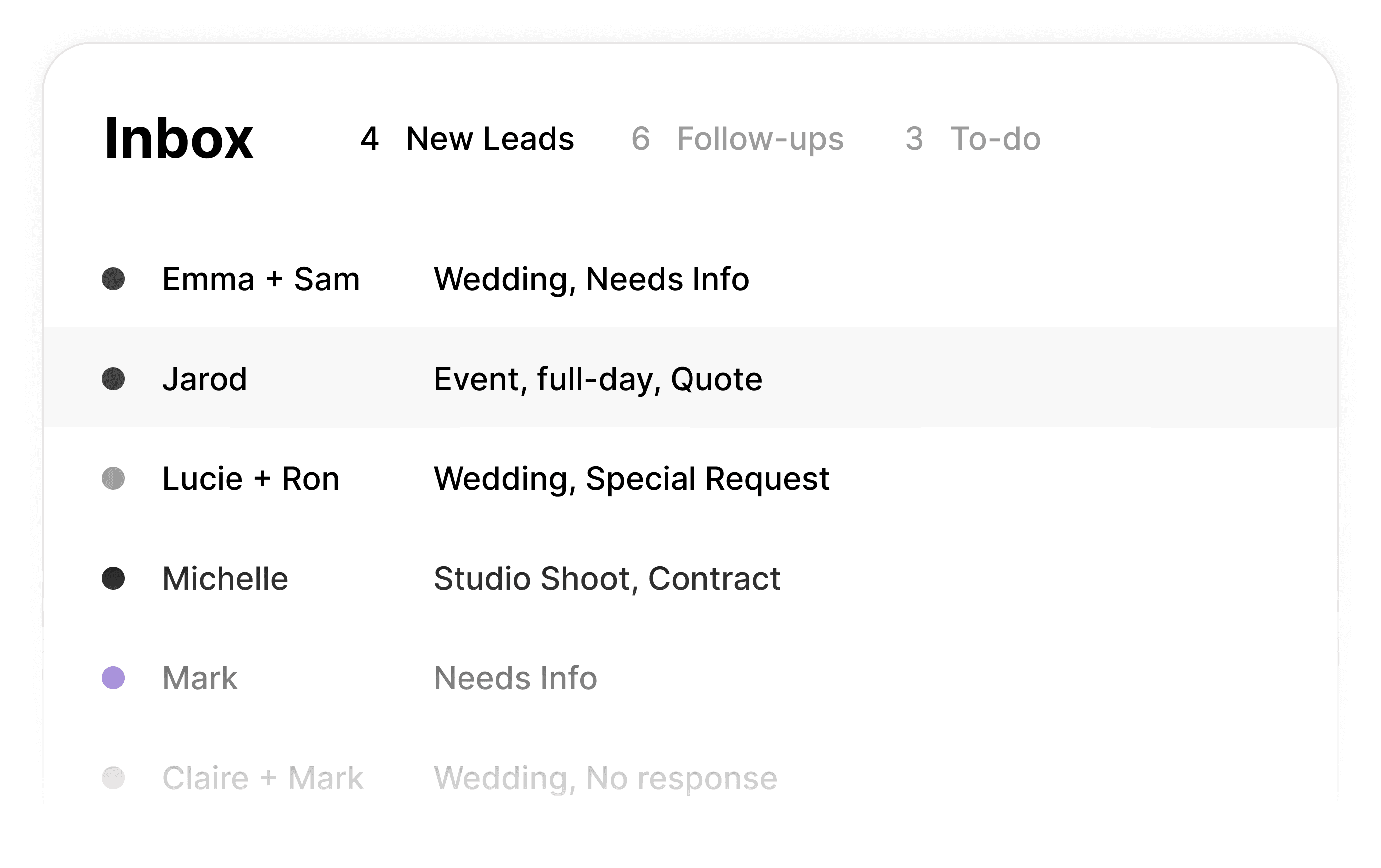
Task: Click the 'Wedding, Needs Info' description
Action: [x=591, y=280]
